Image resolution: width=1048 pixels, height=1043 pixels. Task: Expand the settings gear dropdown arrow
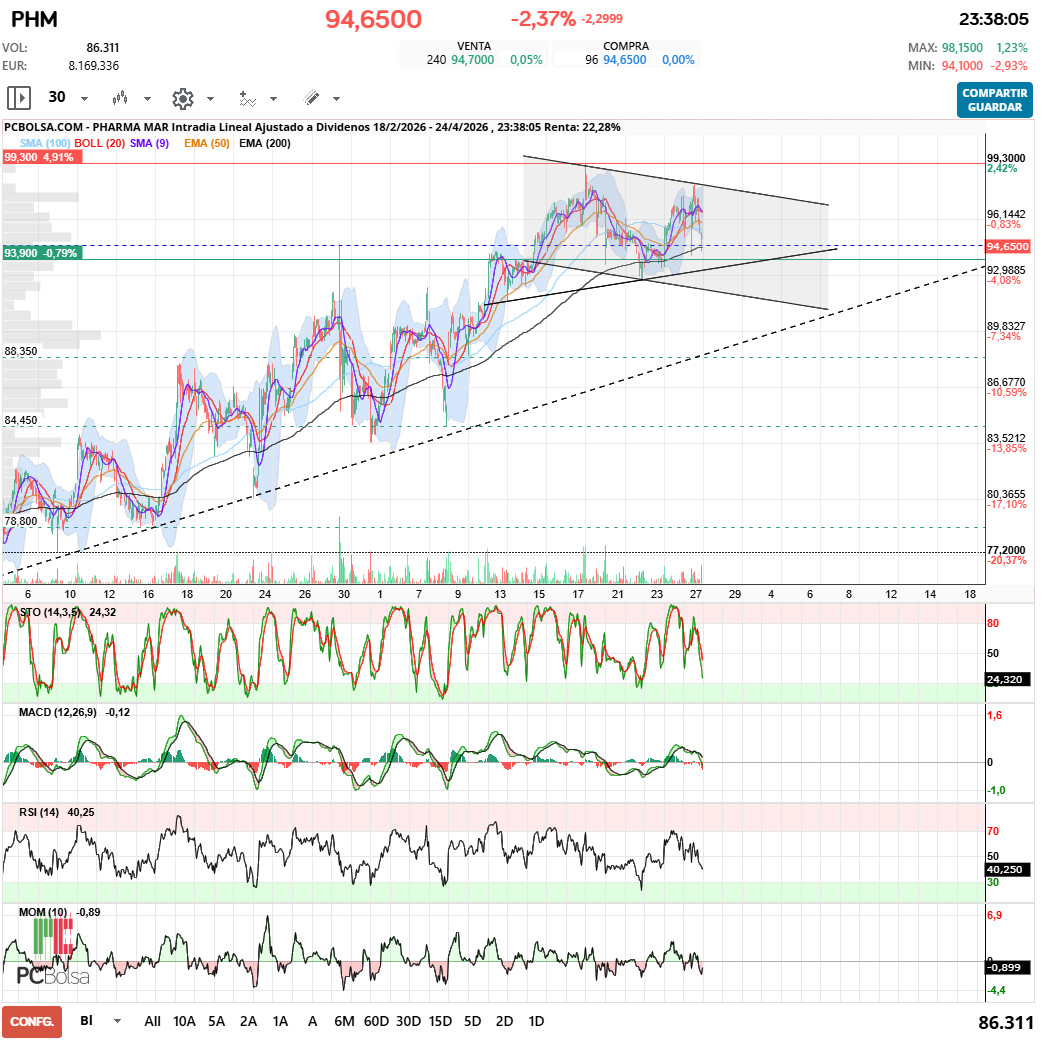(210, 99)
